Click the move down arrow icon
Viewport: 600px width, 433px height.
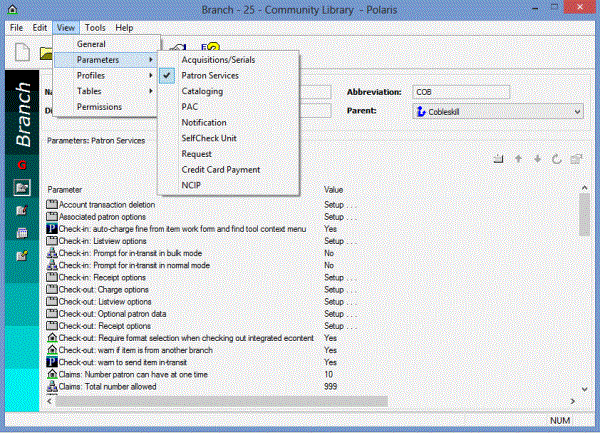[537, 159]
